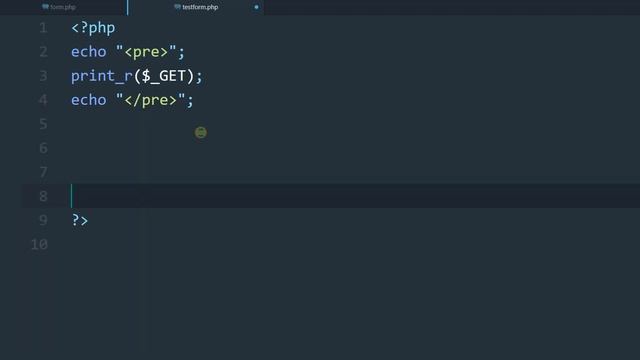Click line number 7 in the gutter
Screen dimensions: 640x360
43,172
